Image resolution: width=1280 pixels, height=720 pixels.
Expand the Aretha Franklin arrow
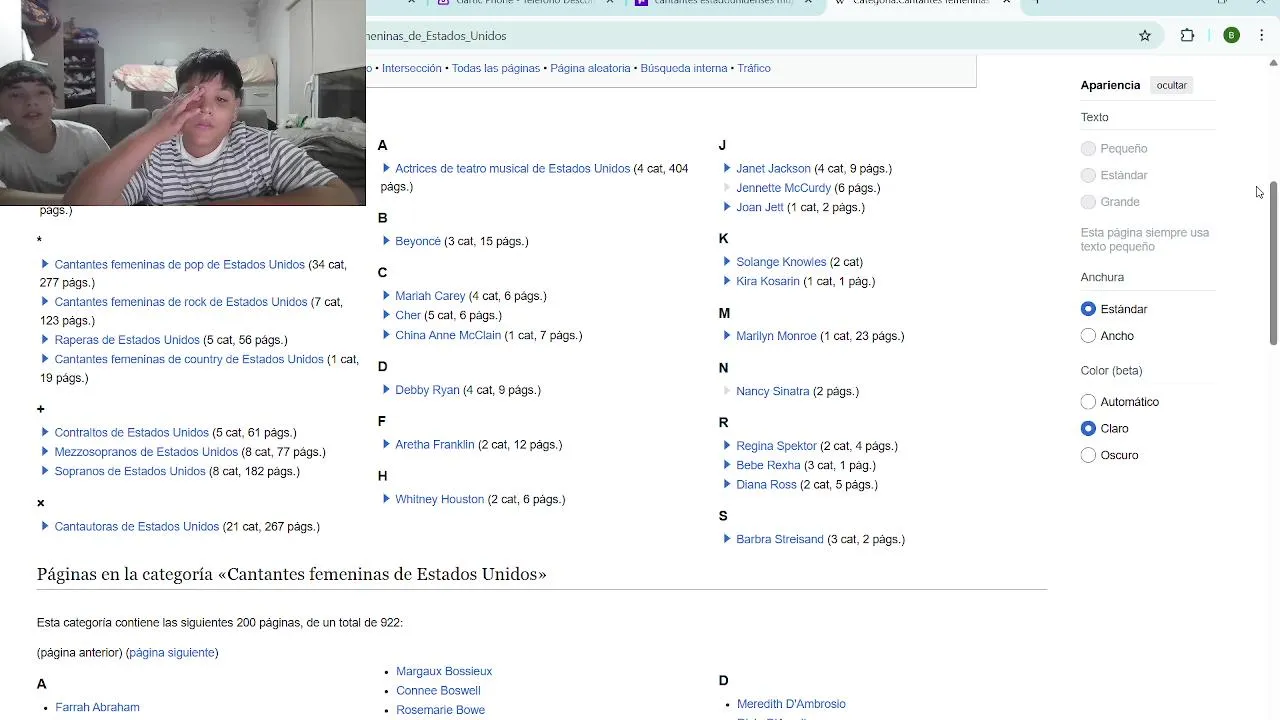pos(386,444)
